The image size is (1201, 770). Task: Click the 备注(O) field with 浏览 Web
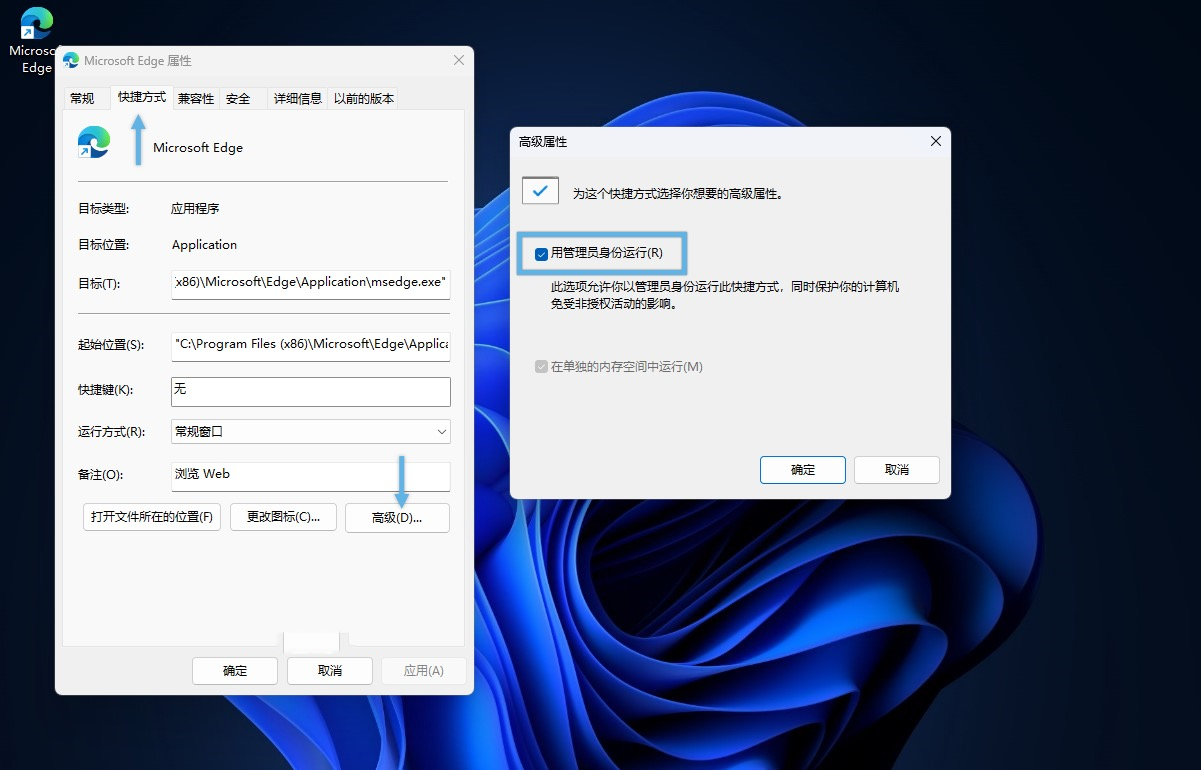point(311,476)
